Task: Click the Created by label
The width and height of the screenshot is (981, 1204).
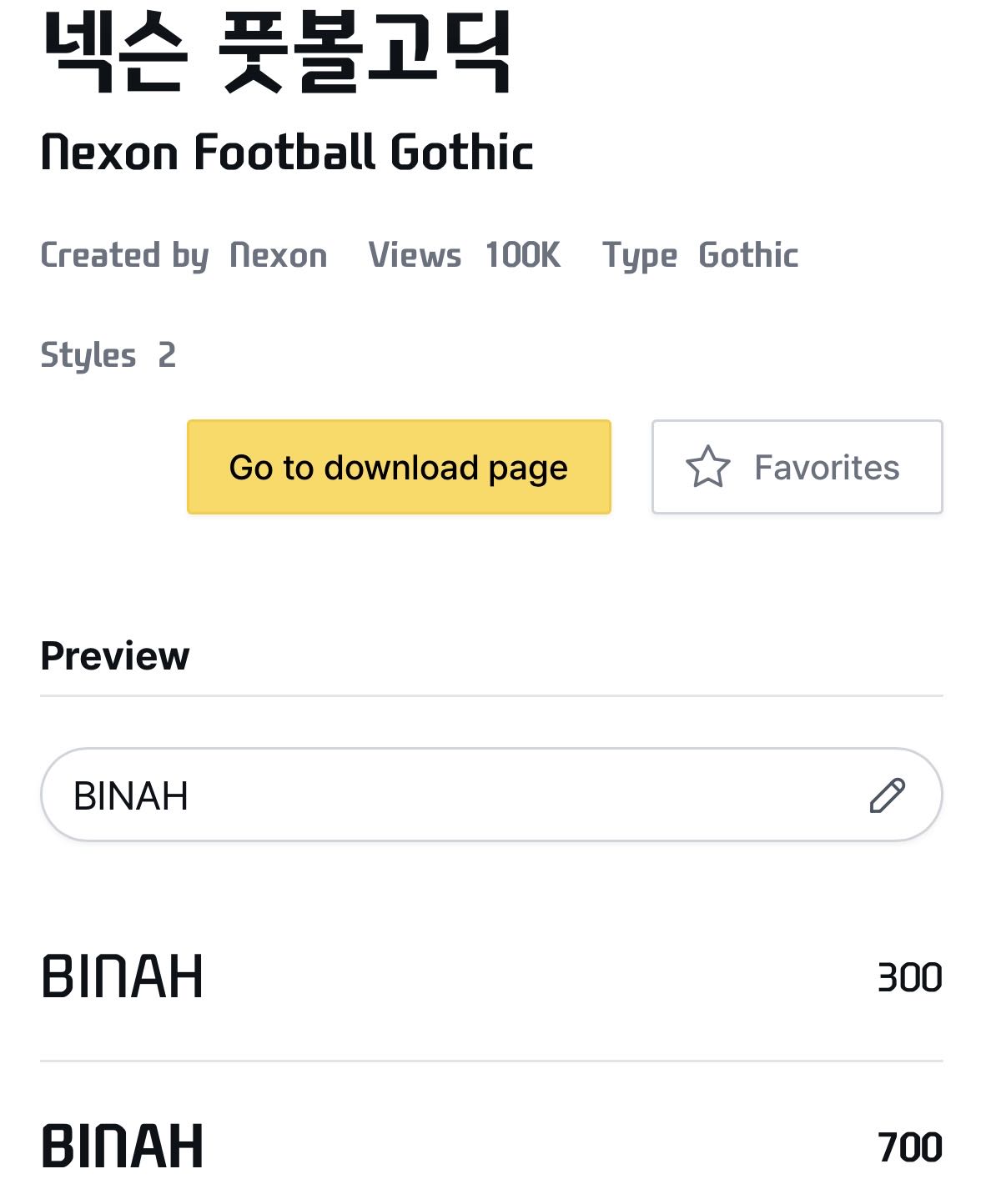Action: pyautogui.click(x=124, y=255)
